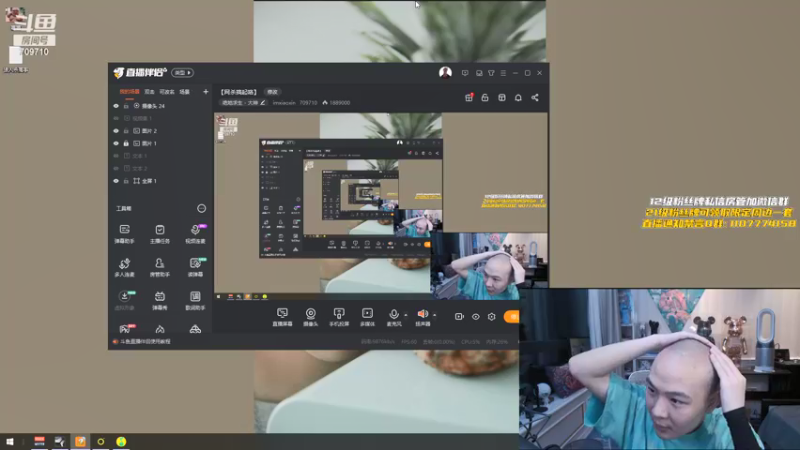This screenshot has height=450, width=800.
Task: Open the 读弹幕 tool
Action: click(x=195, y=267)
